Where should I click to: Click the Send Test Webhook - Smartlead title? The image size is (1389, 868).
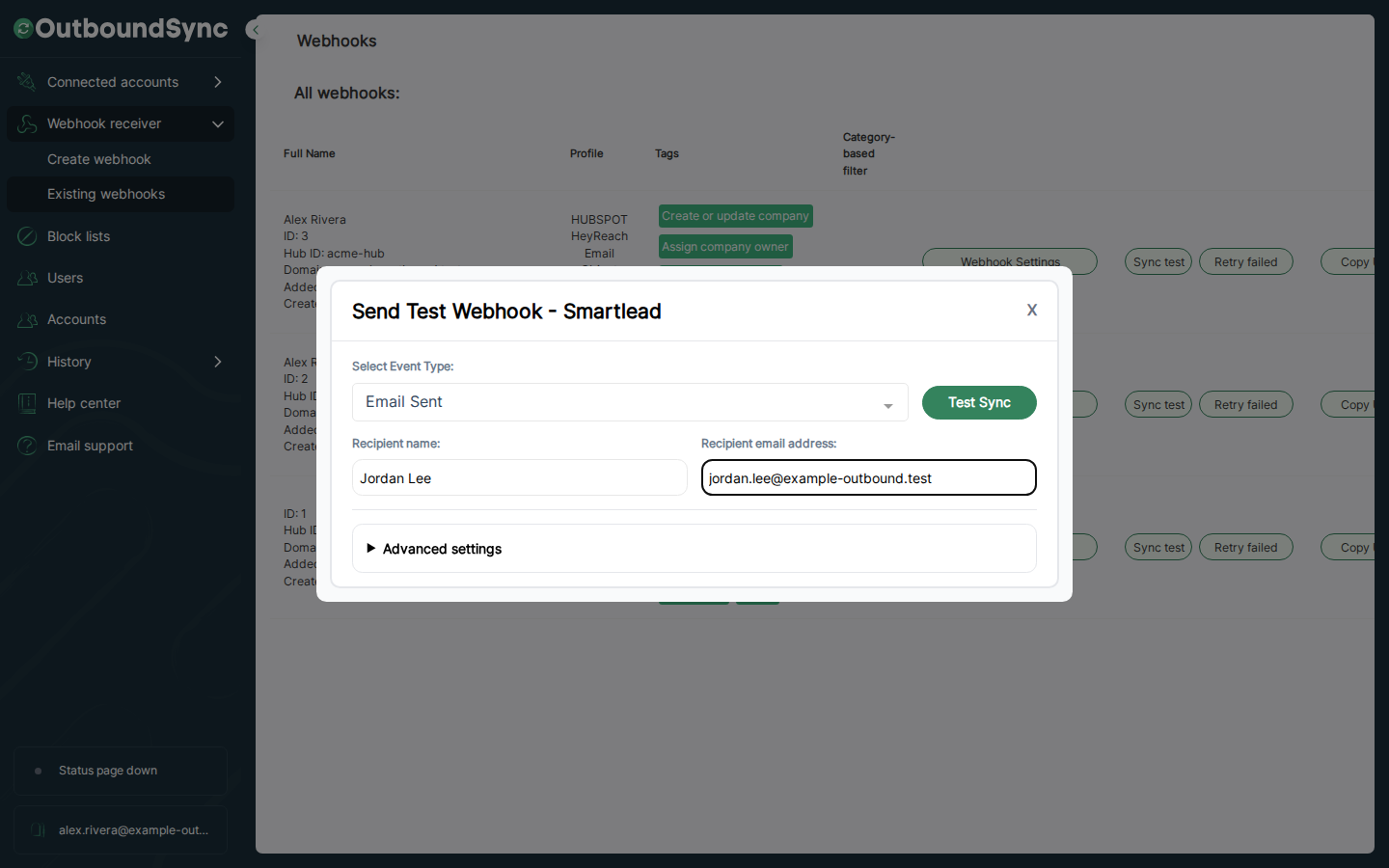click(x=506, y=312)
